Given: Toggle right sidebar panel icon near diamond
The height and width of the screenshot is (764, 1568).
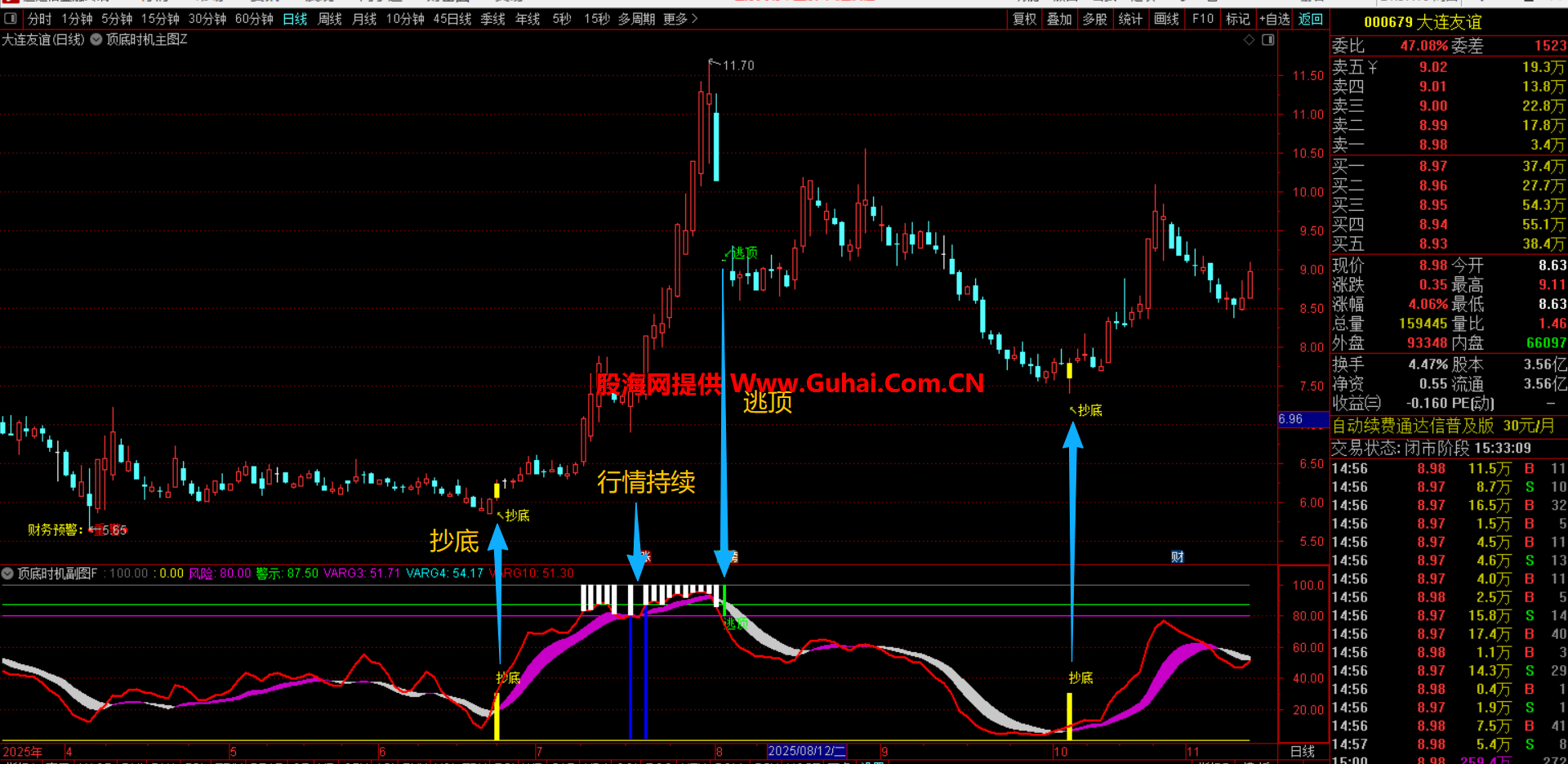Looking at the screenshot, I should click(x=1268, y=40).
